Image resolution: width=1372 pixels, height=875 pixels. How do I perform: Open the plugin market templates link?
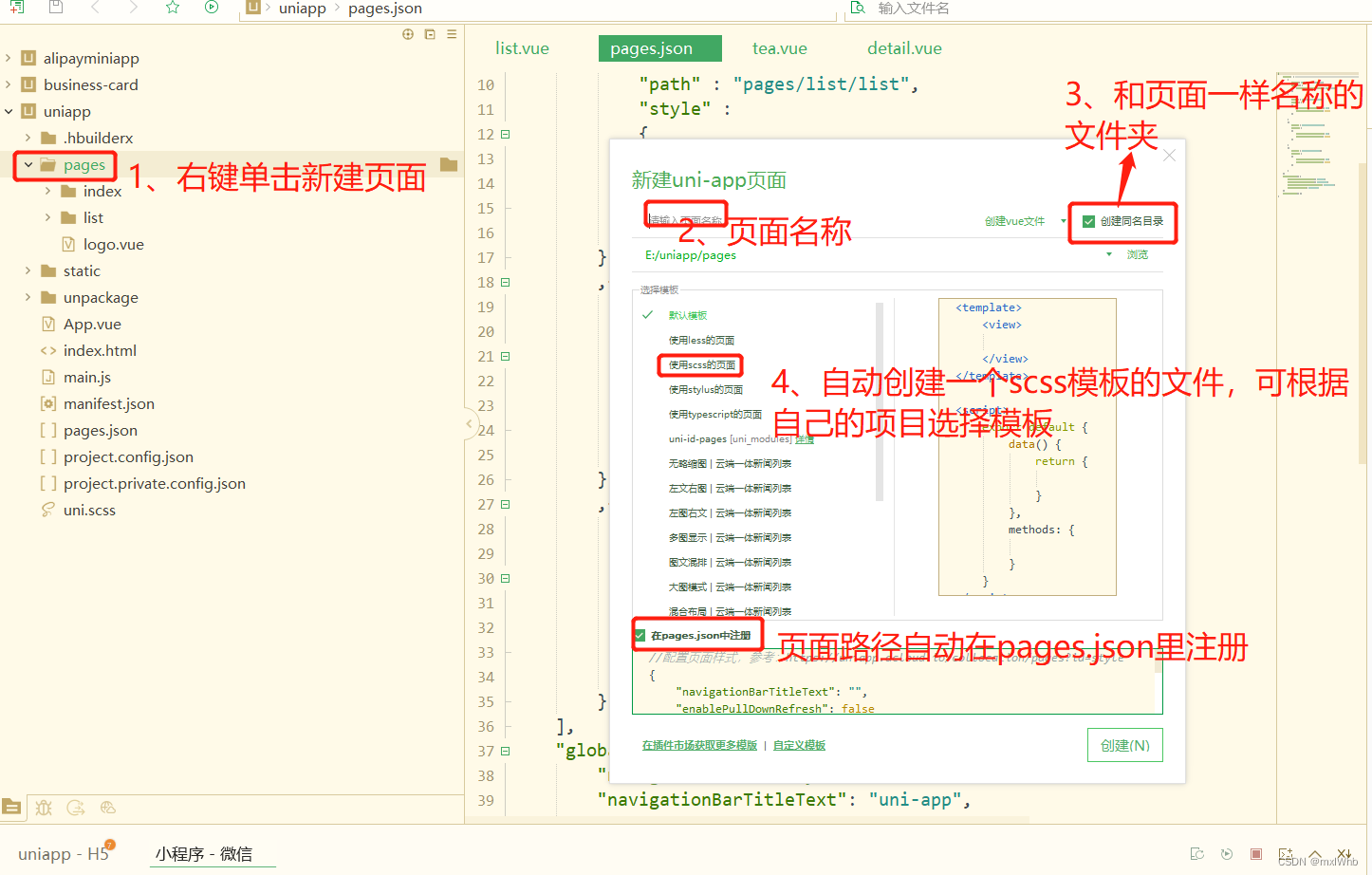699,745
